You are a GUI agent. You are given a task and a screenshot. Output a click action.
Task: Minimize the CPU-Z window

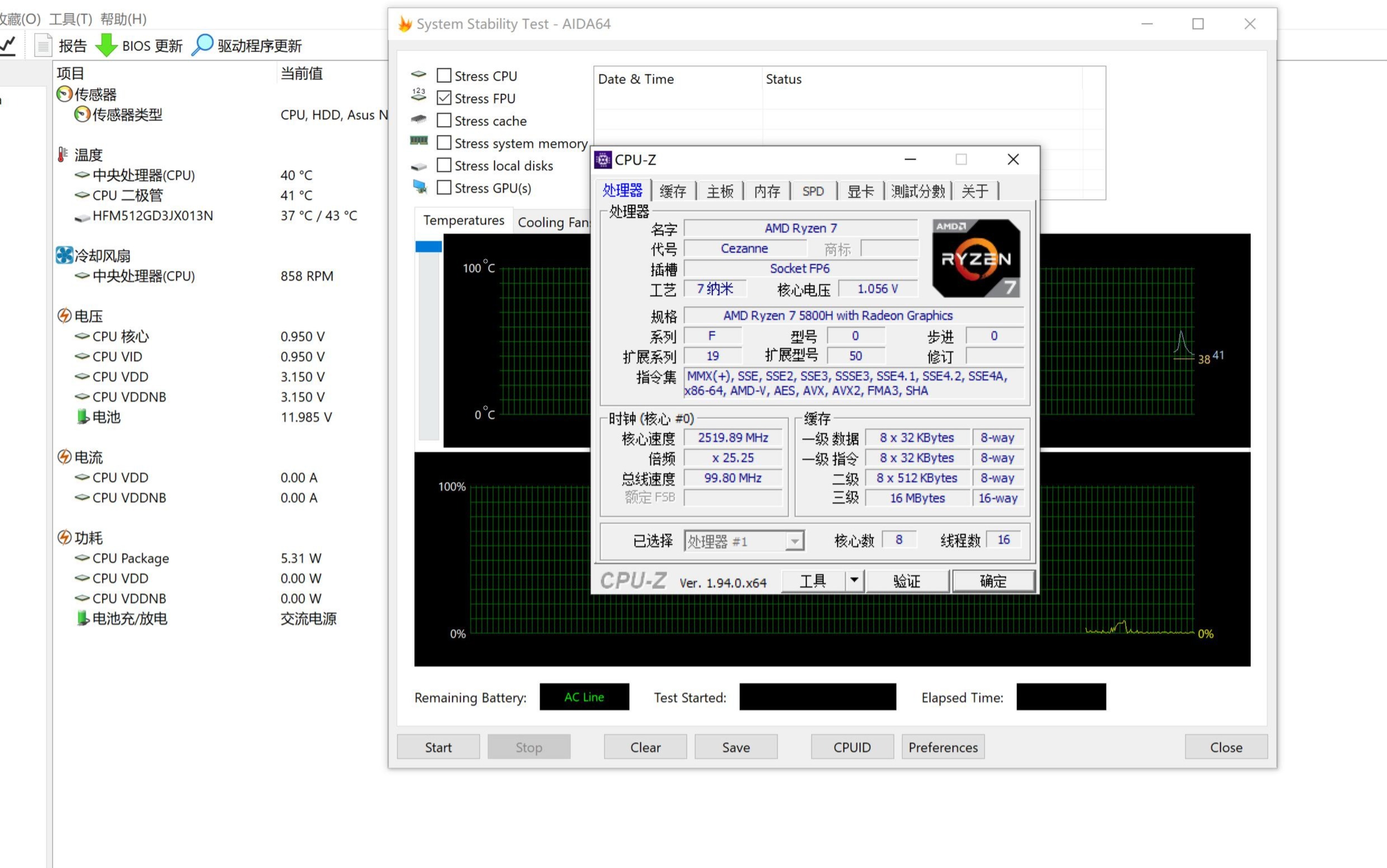click(911, 159)
